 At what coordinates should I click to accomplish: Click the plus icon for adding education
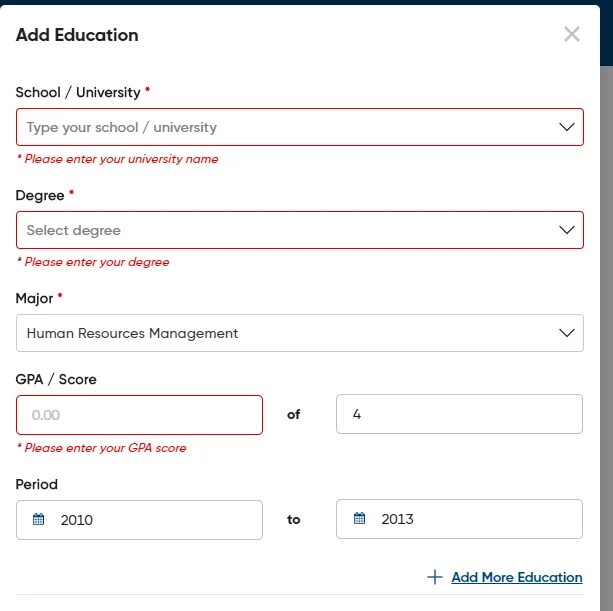click(434, 577)
